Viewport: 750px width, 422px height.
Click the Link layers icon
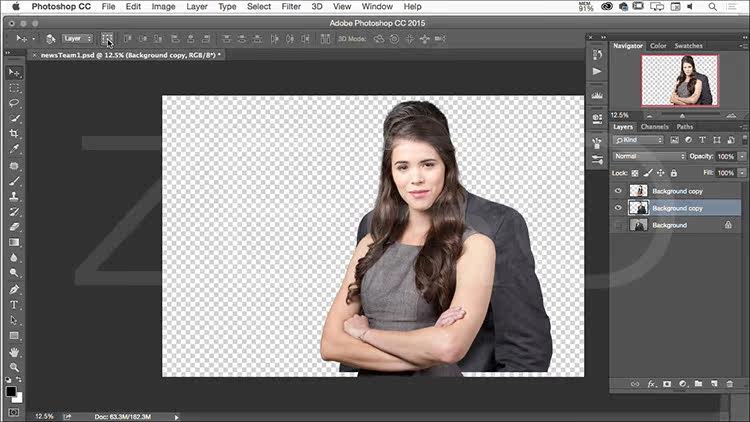[x=635, y=384]
